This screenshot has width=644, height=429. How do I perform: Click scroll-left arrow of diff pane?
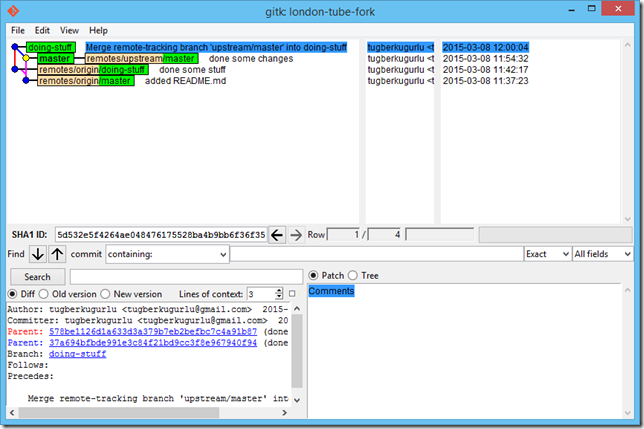pyautogui.click(x=12, y=413)
